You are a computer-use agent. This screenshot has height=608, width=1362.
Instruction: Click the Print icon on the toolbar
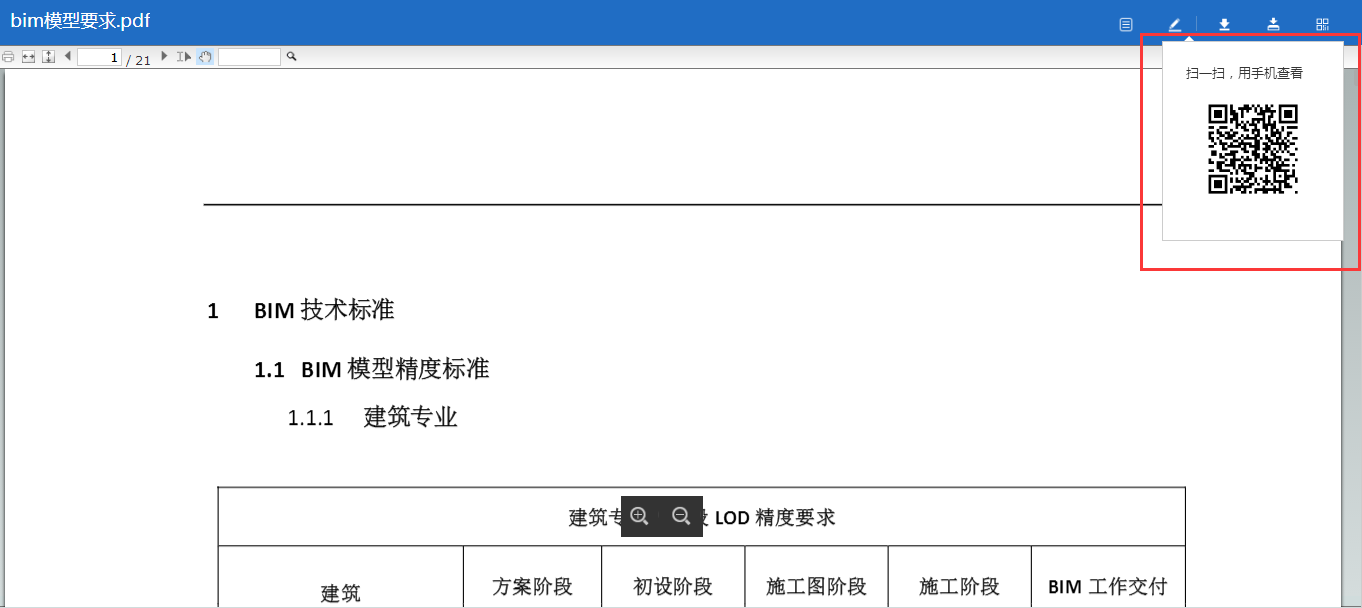tap(8, 56)
